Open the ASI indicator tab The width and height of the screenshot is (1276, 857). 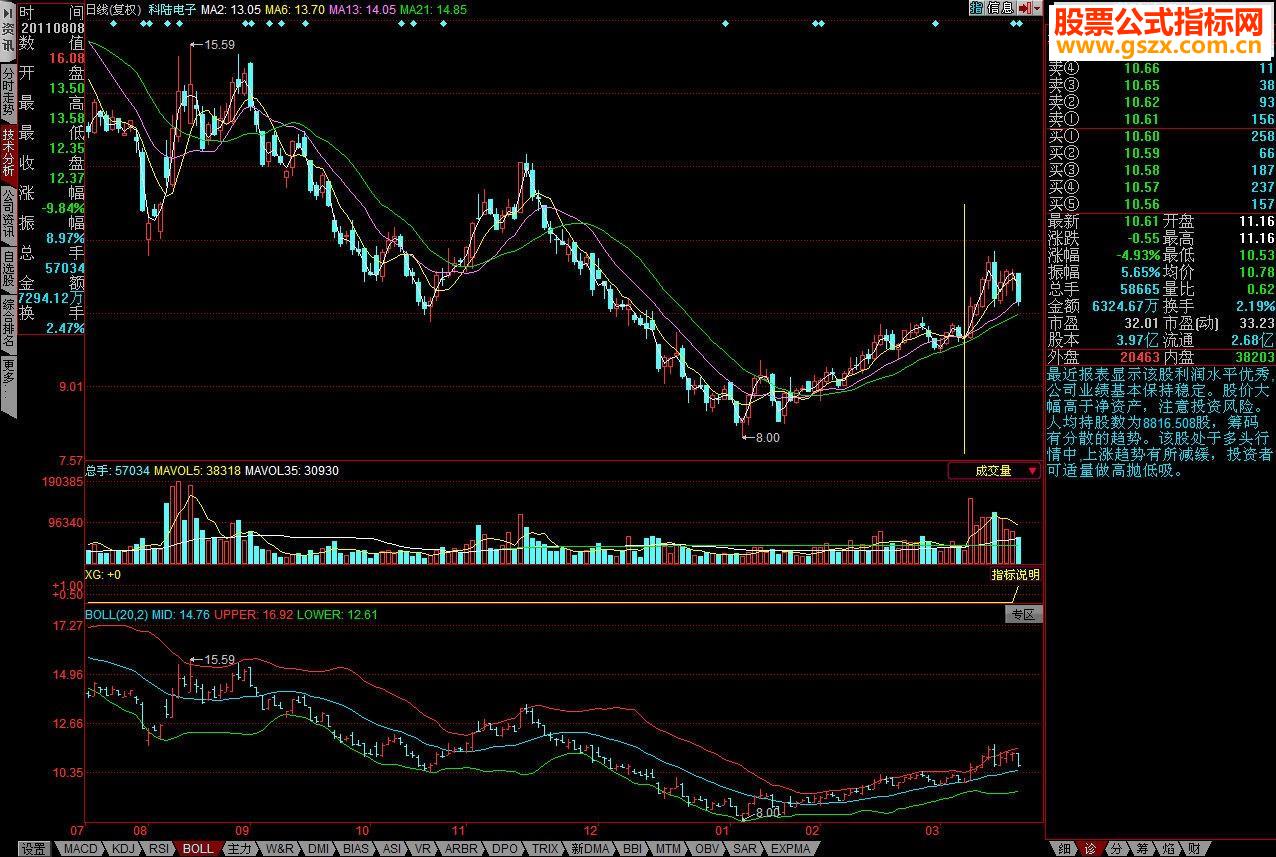point(391,849)
